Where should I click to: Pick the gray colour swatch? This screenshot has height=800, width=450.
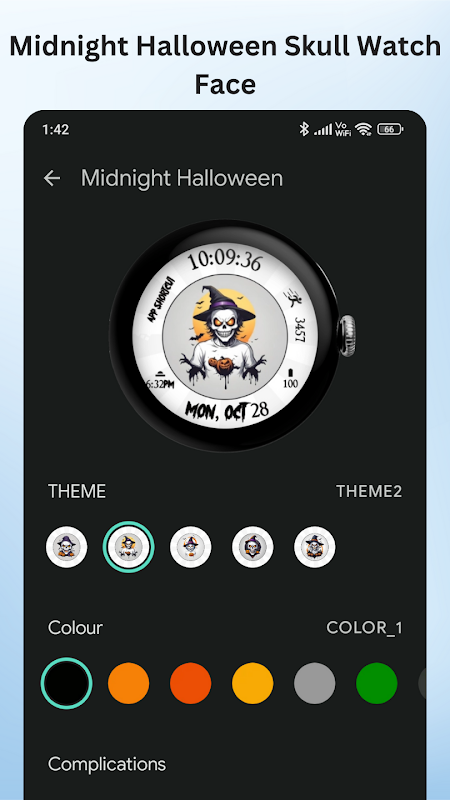click(x=315, y=683)
